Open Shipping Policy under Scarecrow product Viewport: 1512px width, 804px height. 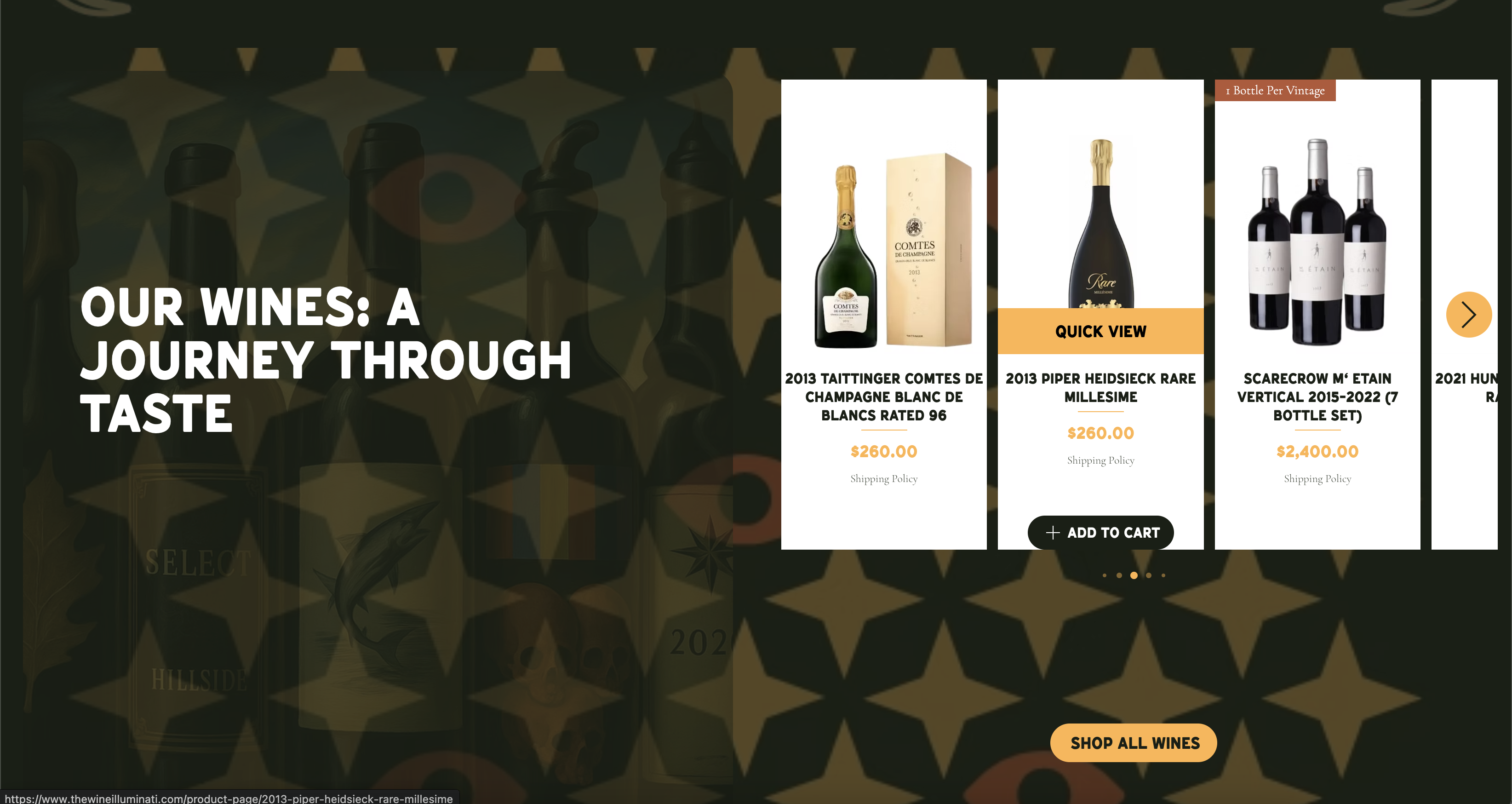[1317, 479]
